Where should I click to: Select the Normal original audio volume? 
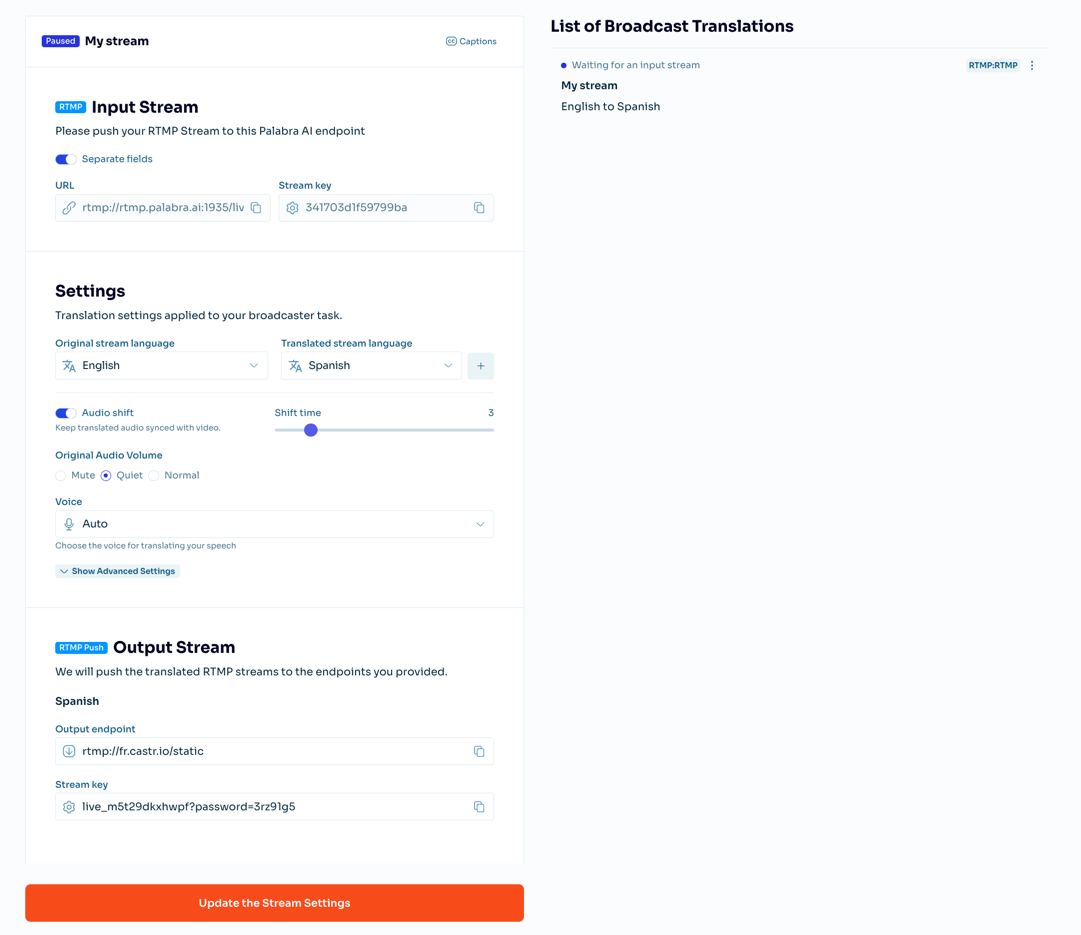click(154, 476)
